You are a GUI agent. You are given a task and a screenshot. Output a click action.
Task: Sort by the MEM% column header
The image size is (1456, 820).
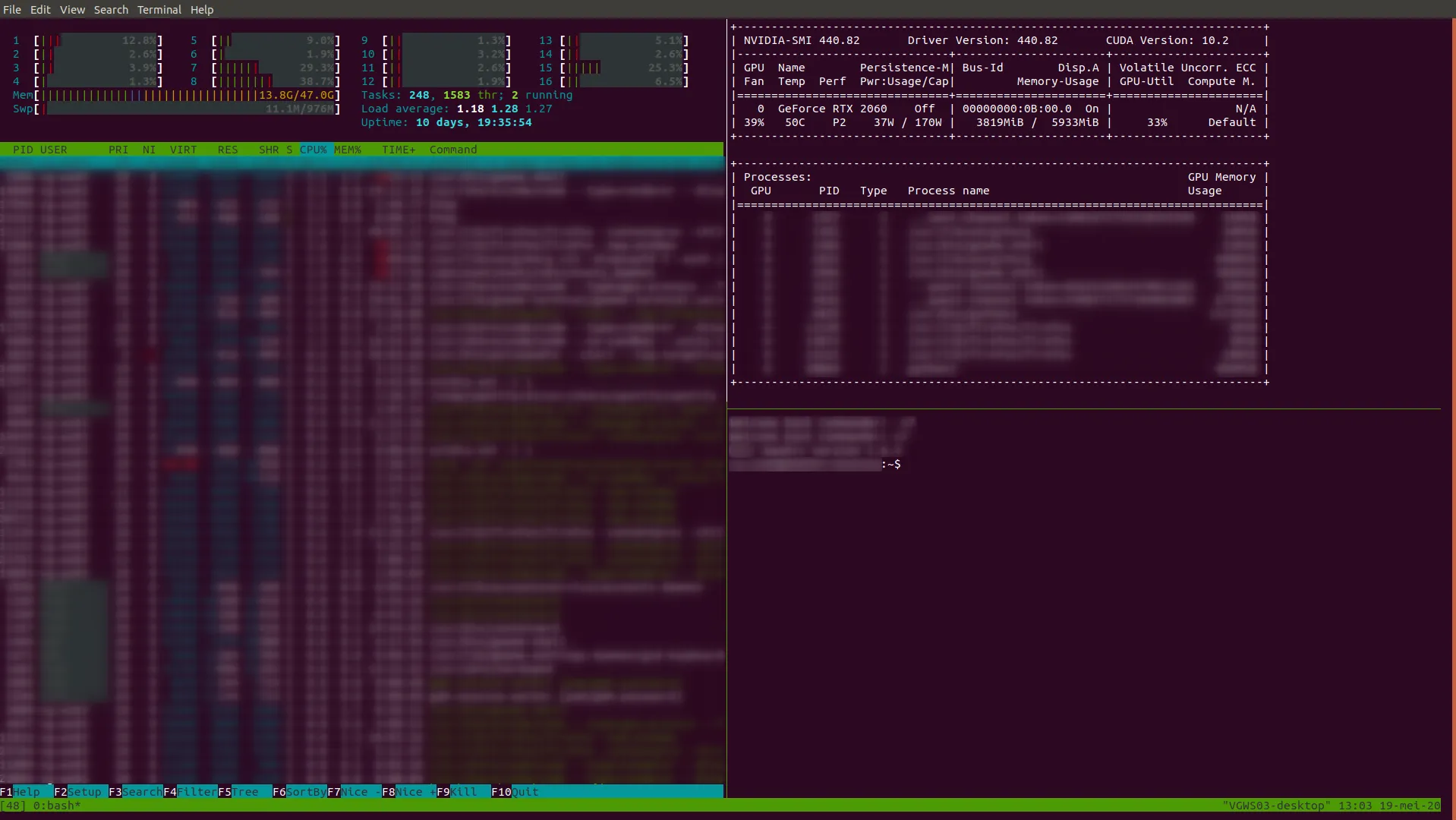pyautogui.click(x=348, y=150)
